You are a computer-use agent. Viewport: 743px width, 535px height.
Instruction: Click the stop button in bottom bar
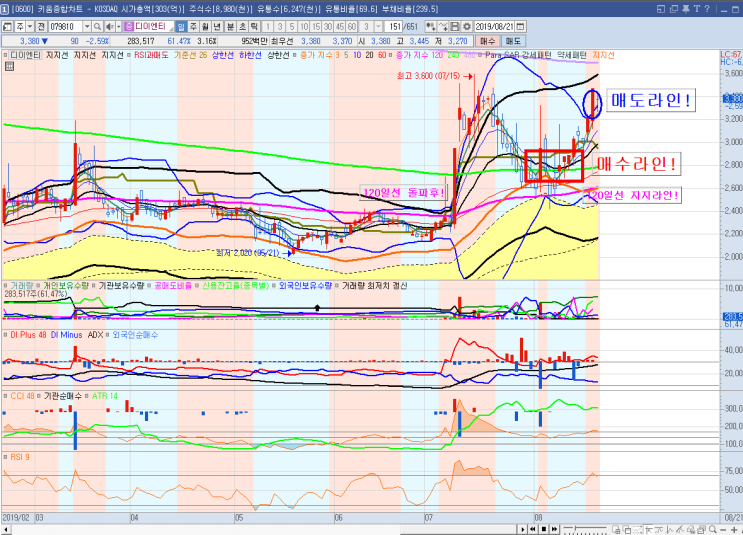tap(544, 529)
